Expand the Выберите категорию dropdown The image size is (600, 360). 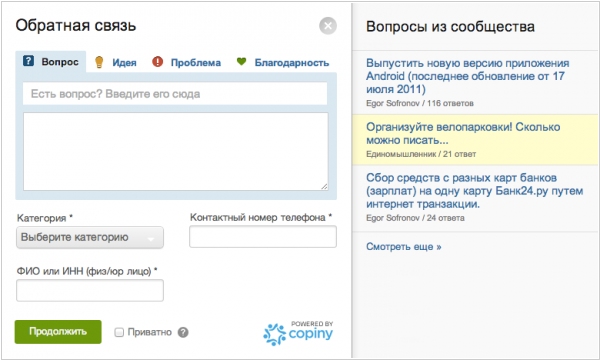click(90, 238)
